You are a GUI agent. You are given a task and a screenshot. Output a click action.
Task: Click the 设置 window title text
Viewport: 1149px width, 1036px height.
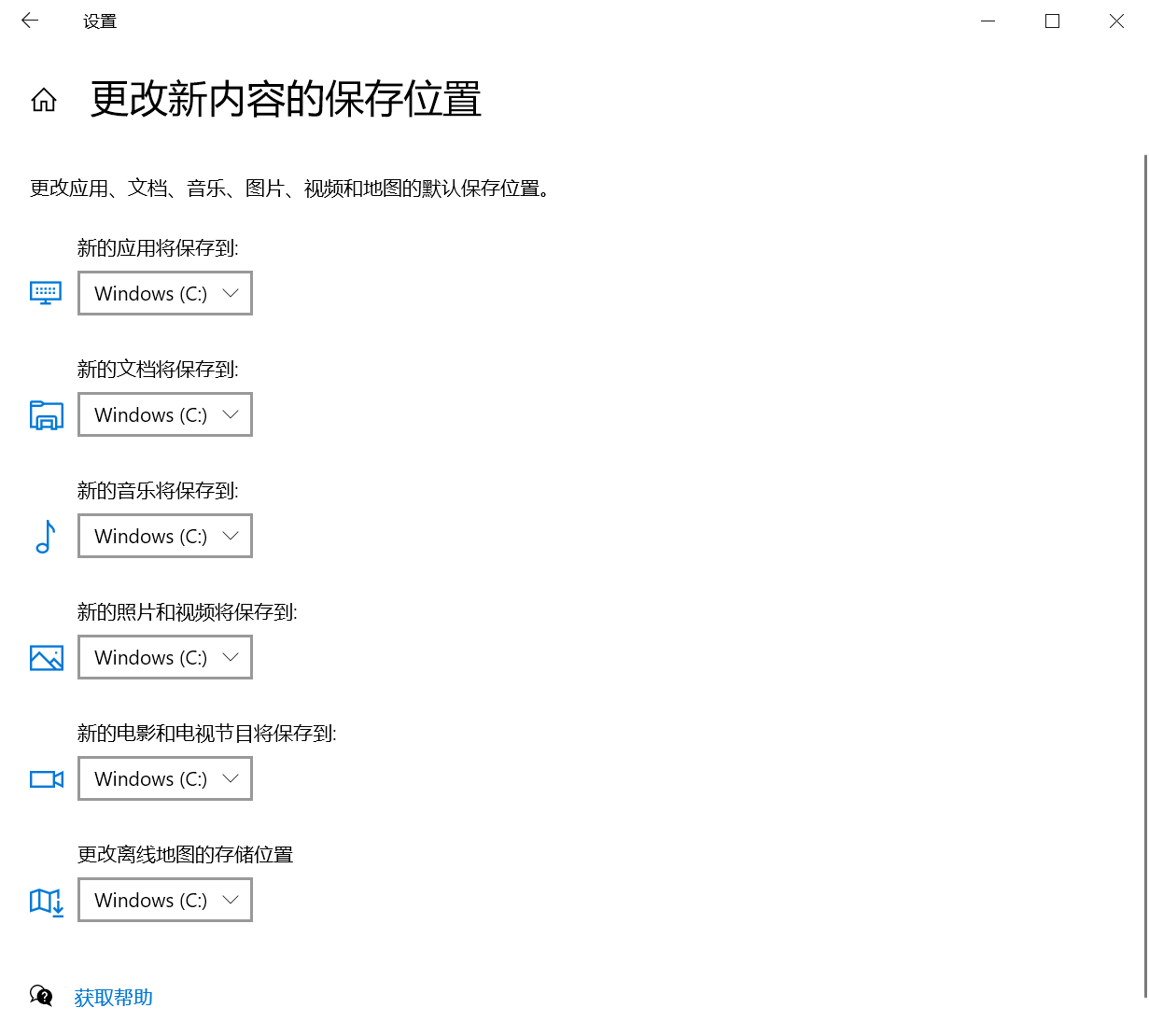pos(100,21)
